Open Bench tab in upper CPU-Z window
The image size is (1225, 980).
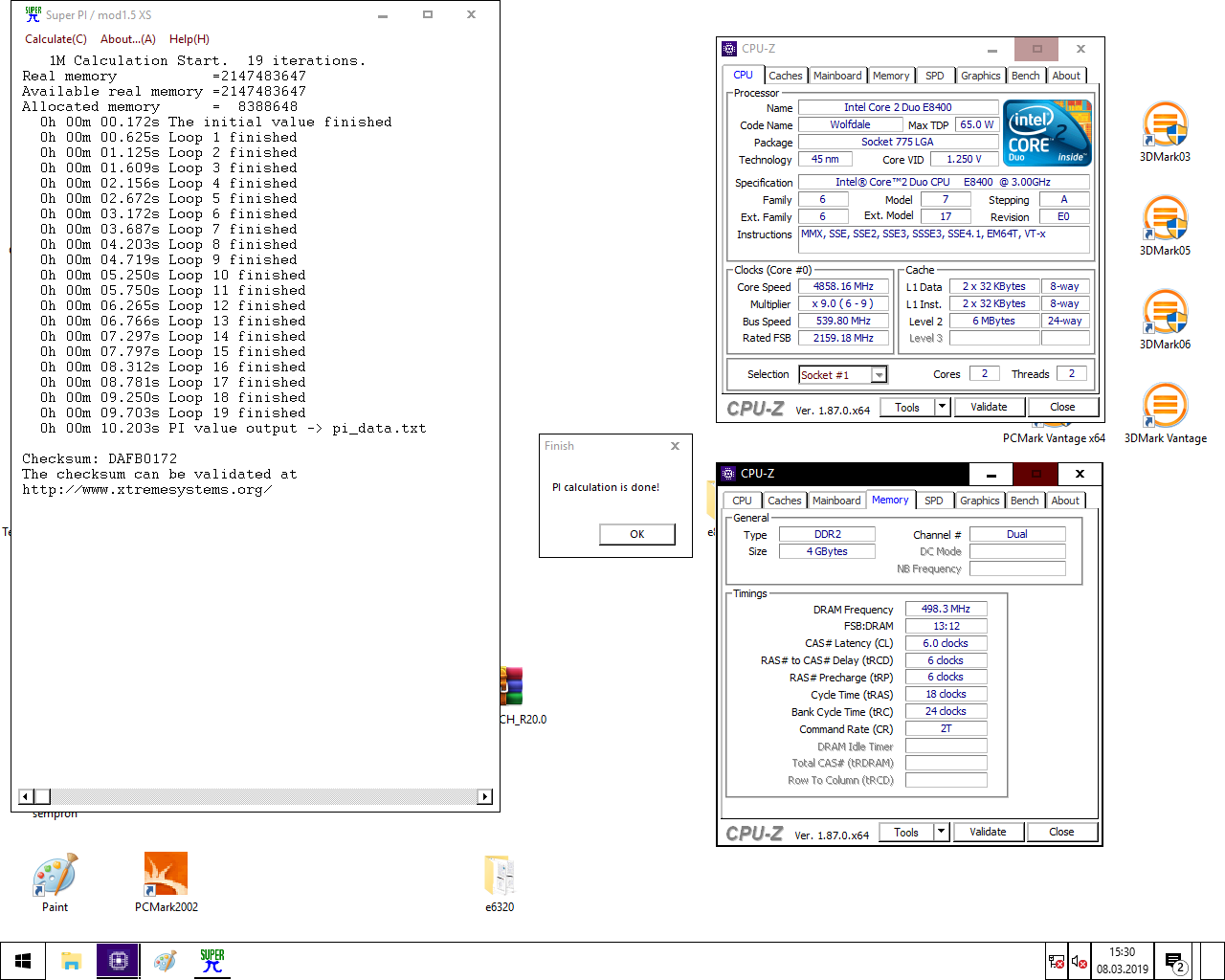(x=1025, y=76)
